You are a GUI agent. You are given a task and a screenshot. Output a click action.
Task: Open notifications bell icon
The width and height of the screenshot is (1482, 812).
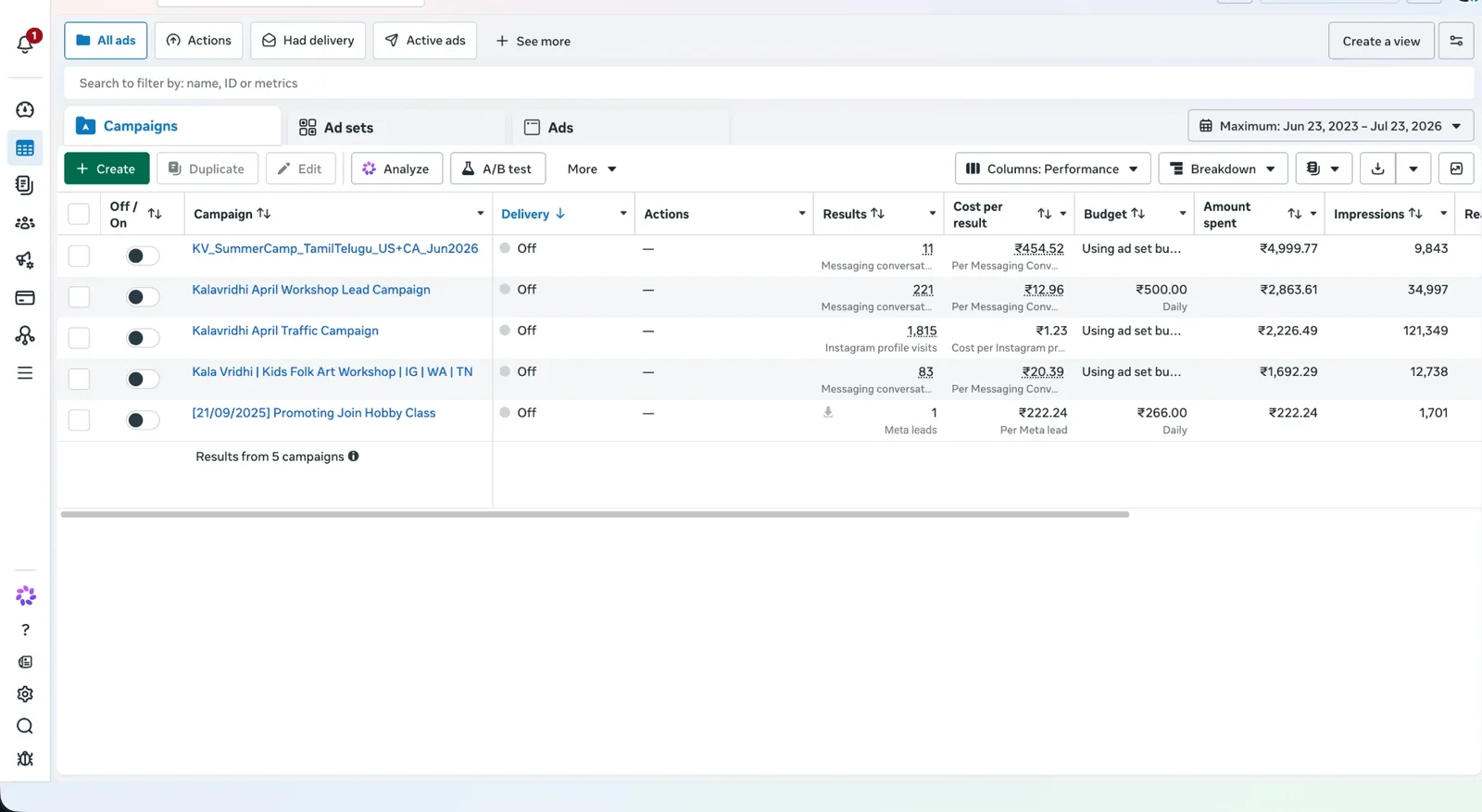tap(25, 44)
